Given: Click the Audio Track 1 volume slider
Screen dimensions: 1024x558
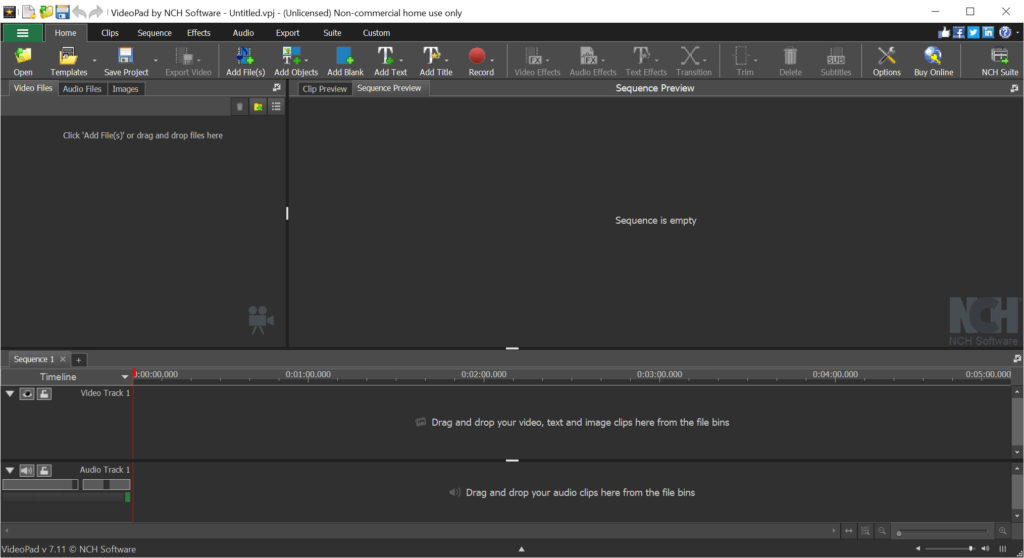Looking at the screenshot, I should (40, 485).
